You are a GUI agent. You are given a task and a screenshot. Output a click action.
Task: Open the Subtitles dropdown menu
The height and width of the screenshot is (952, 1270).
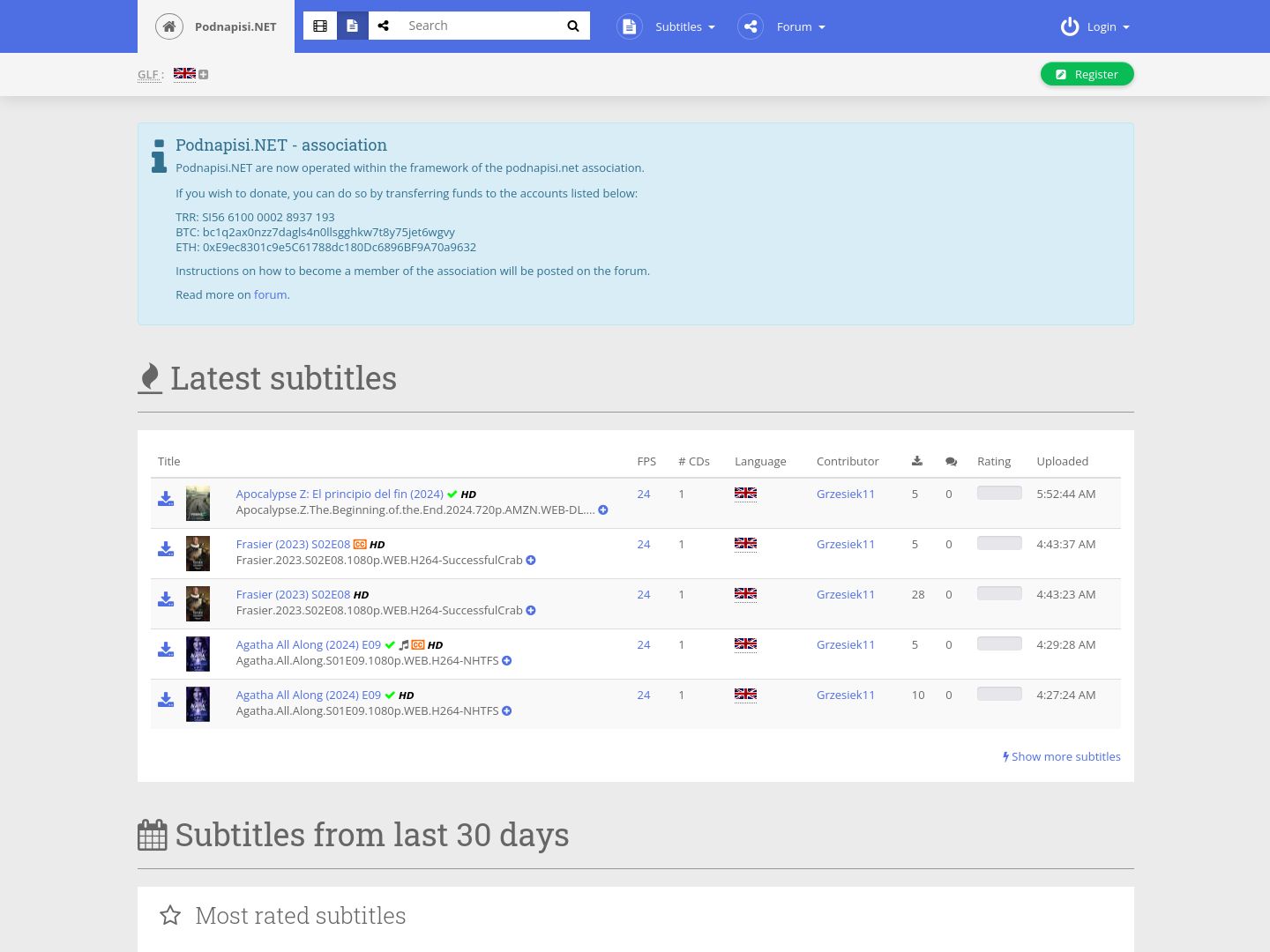666,26
